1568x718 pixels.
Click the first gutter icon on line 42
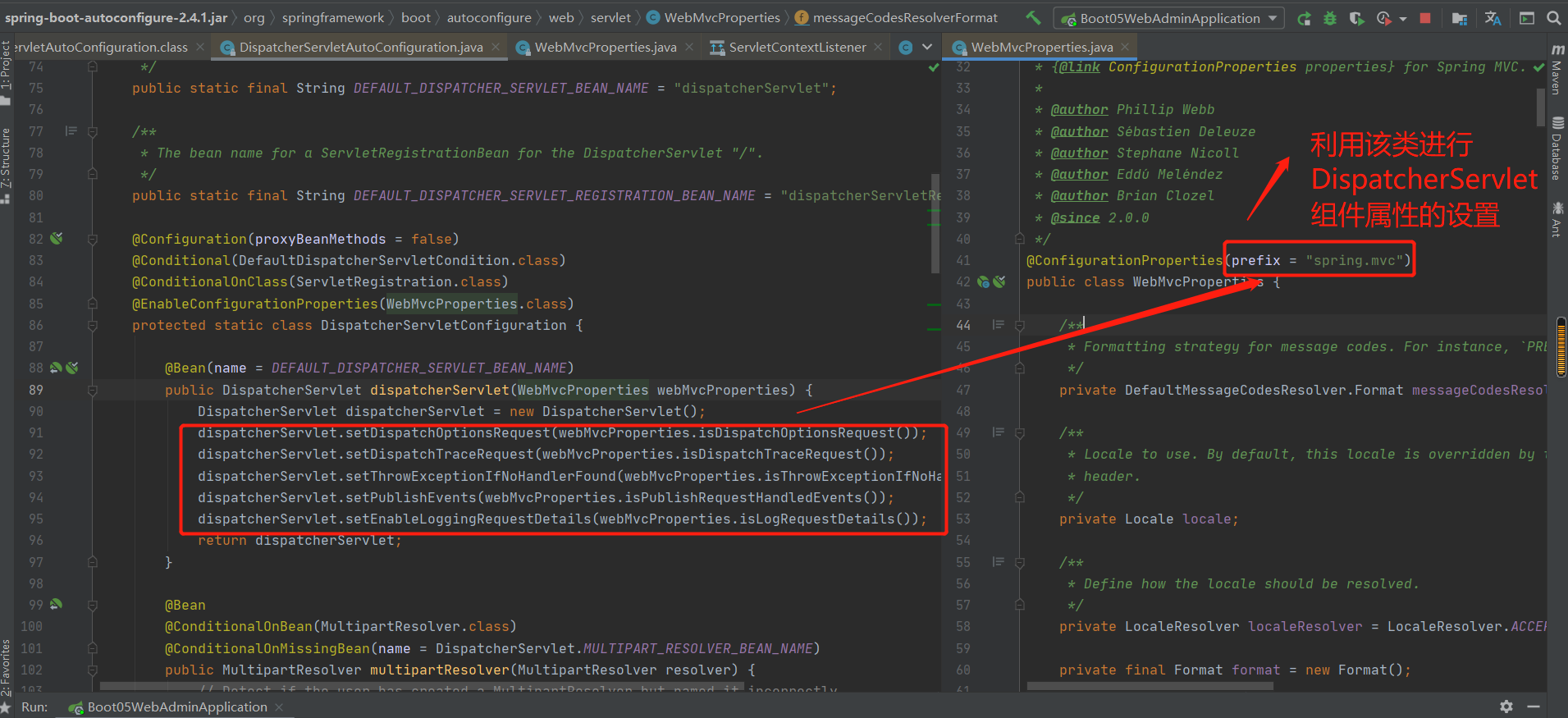click(x=983, y=281)
